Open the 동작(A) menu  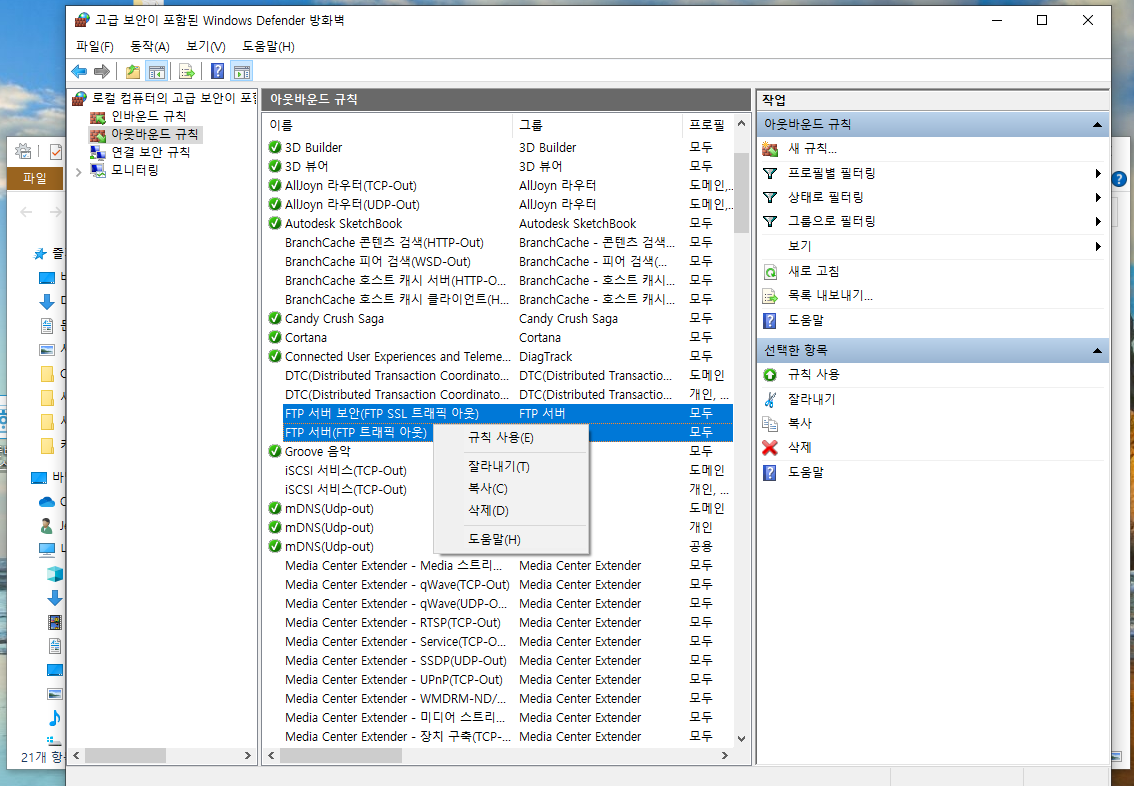click(150, 46)
